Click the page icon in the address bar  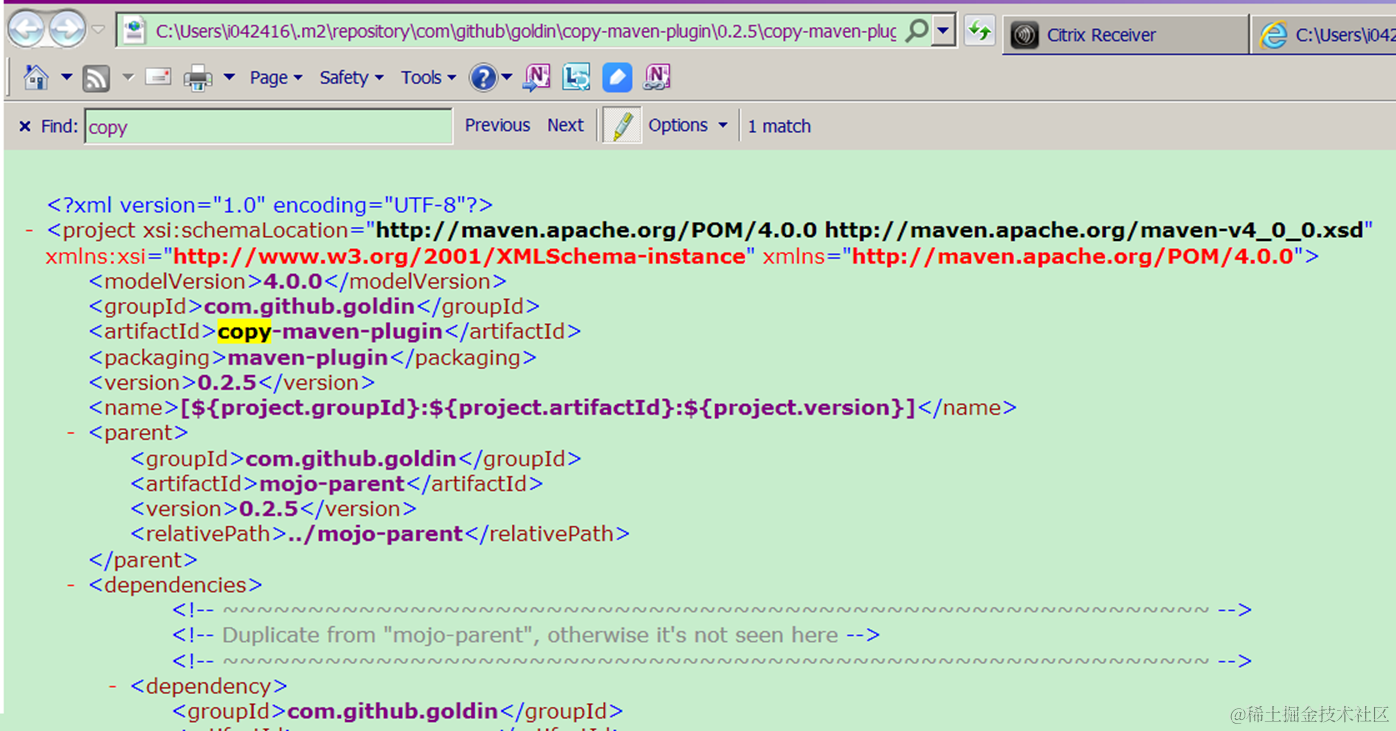(134, 32)
